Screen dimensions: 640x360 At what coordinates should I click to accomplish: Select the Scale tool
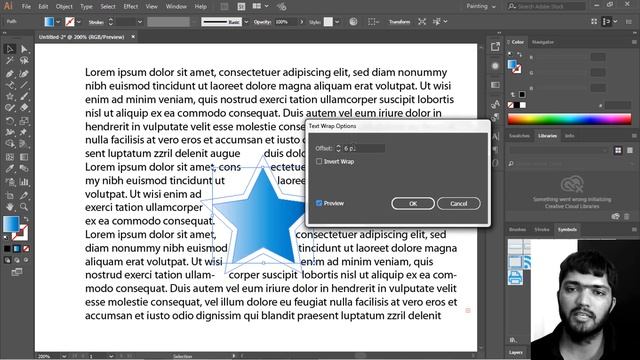click(x=24, y=121)
